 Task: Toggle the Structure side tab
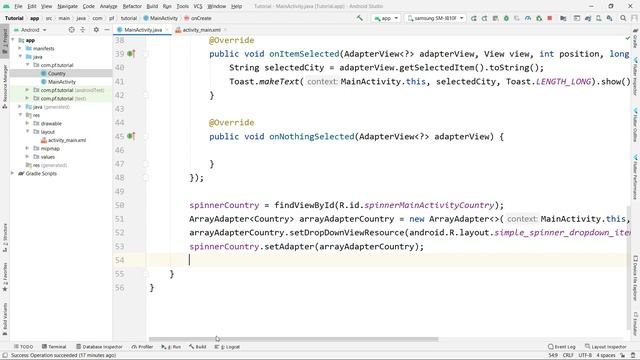(5, 237)
